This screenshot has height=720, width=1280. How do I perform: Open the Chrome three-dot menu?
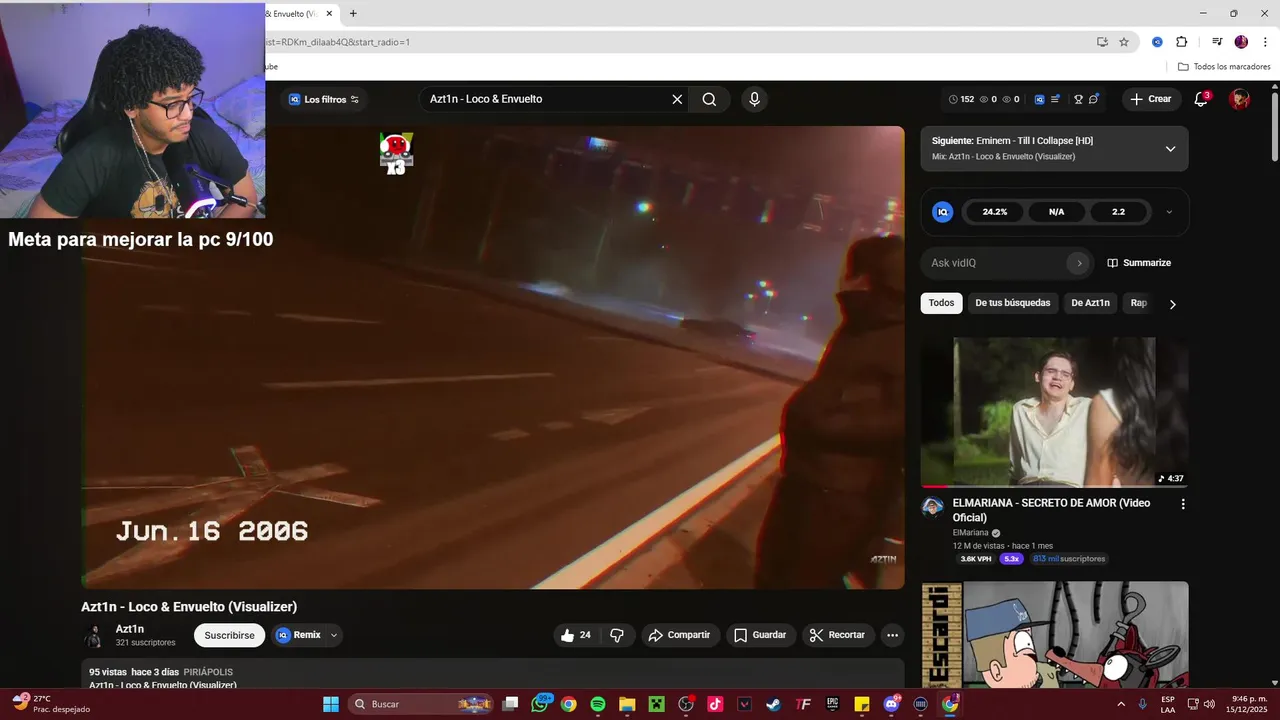[x=1265, y=42]
